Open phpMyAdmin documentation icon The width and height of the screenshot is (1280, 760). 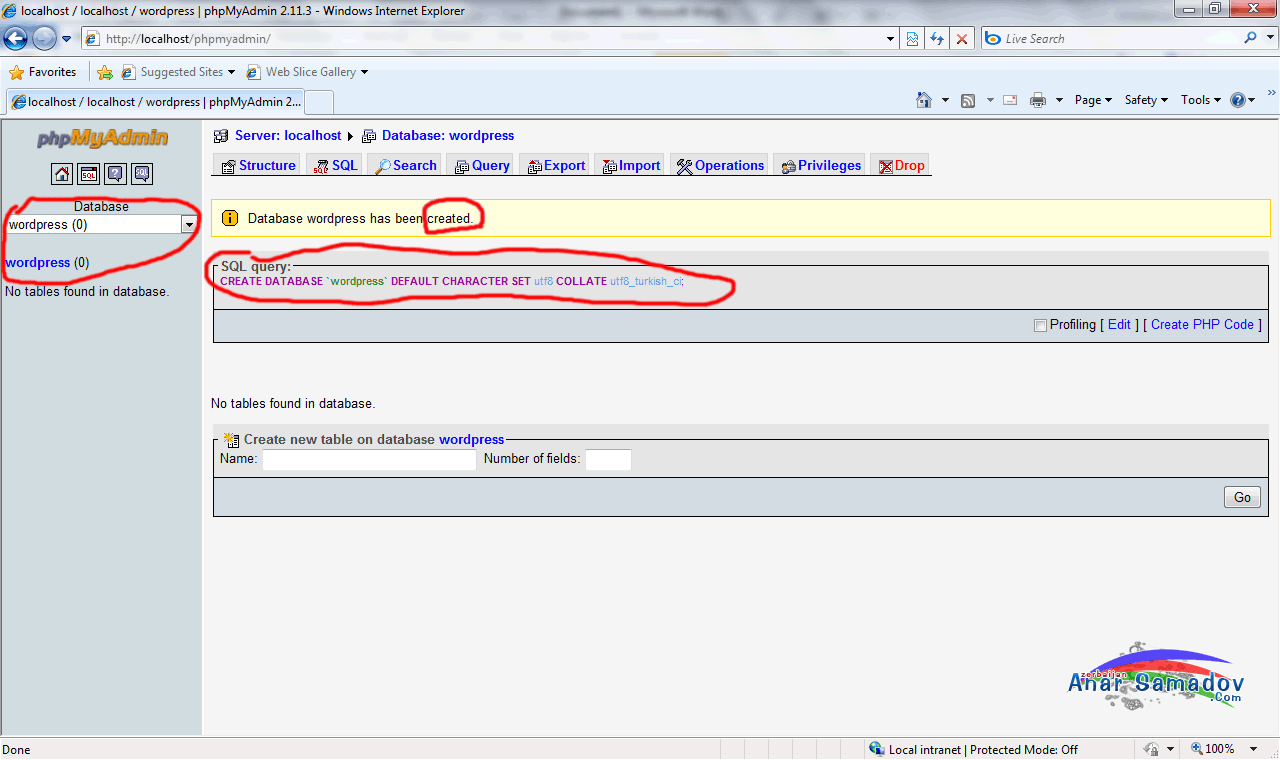pos(115,174)
